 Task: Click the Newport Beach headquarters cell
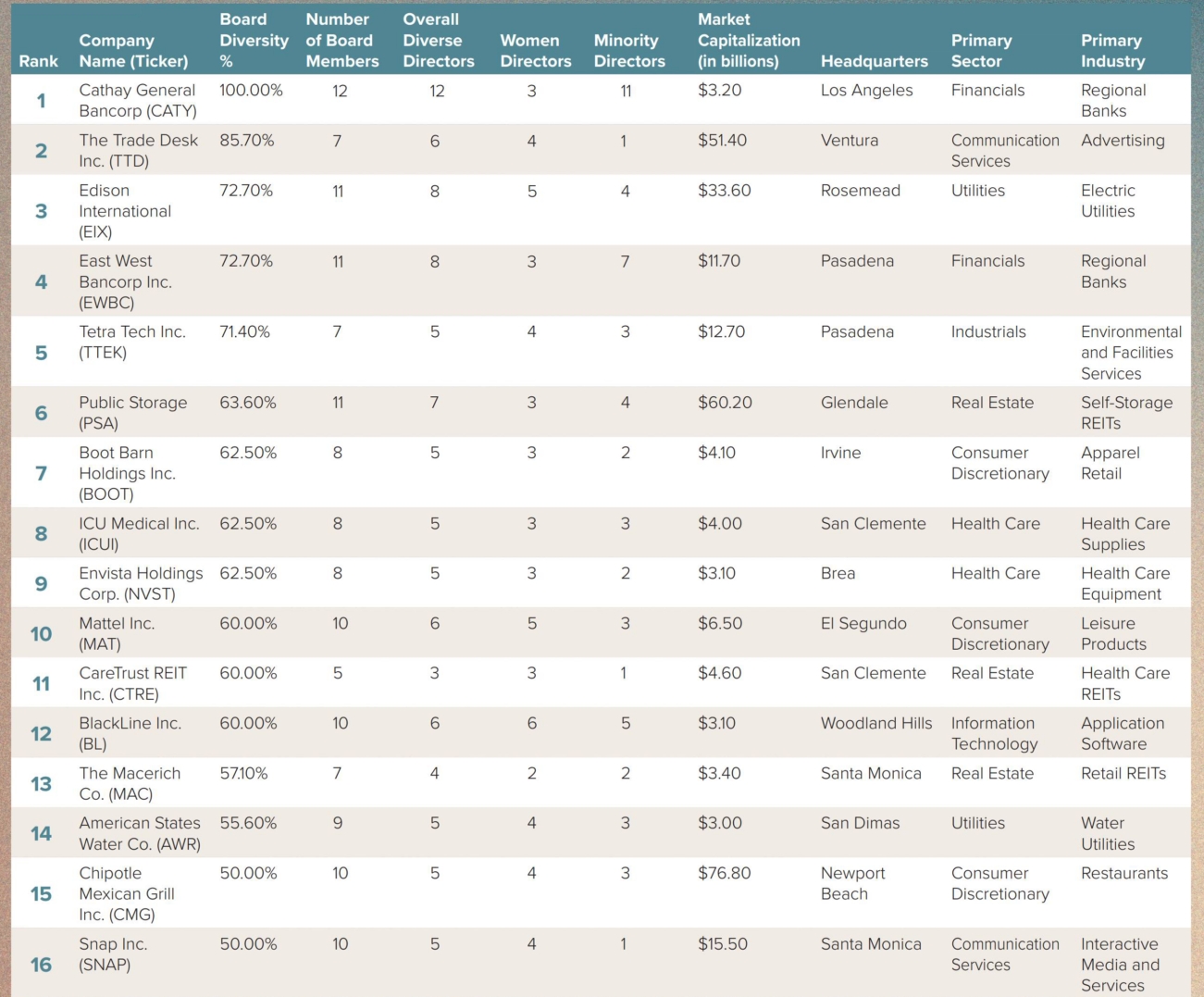852,883
